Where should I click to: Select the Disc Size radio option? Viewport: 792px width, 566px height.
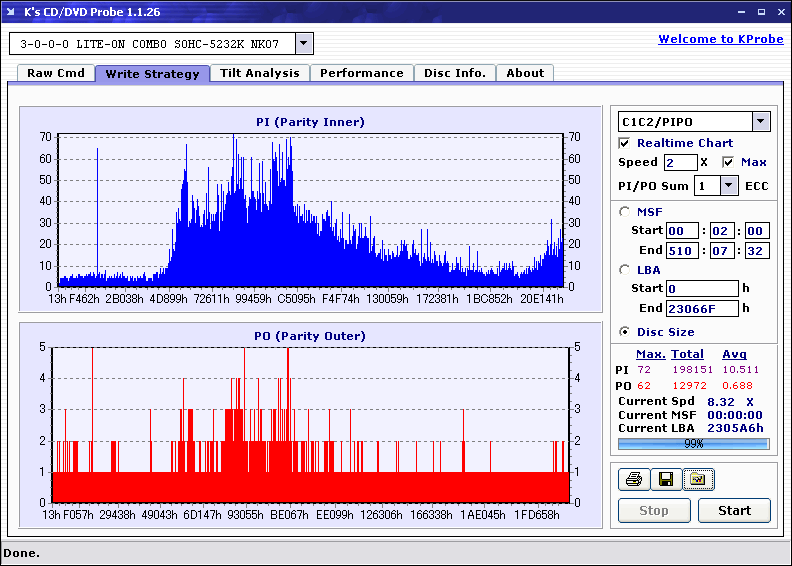pyautogui.click(x=625, y=332)
